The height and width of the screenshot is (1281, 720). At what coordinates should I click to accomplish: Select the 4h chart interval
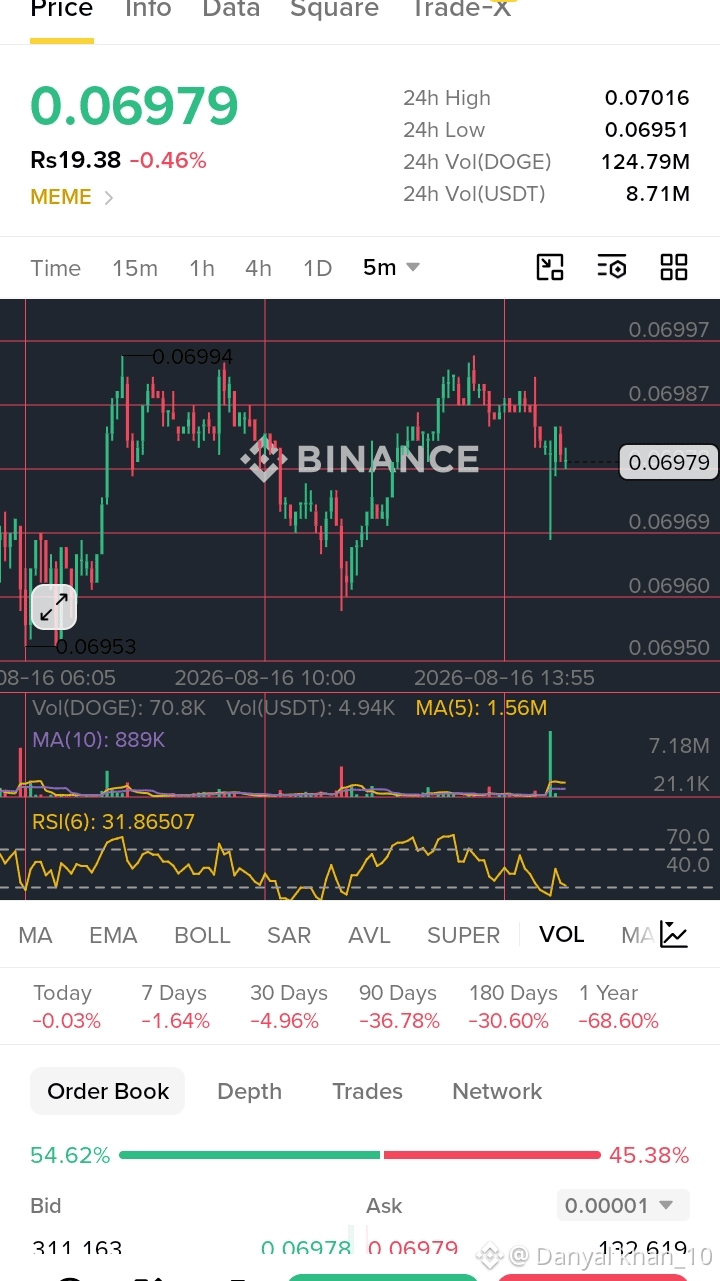[258, 268]
